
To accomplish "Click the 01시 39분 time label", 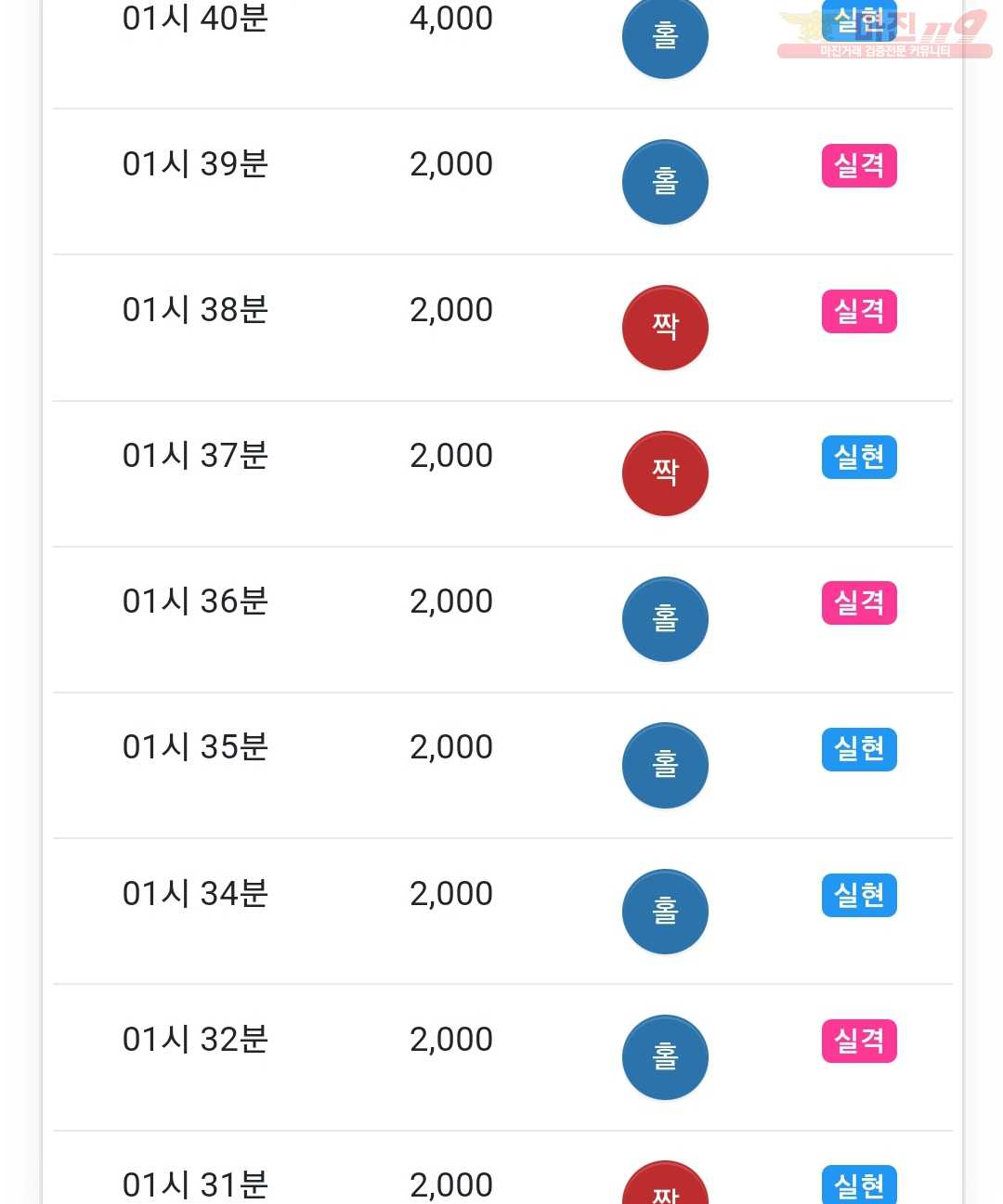I will point(195,164).
